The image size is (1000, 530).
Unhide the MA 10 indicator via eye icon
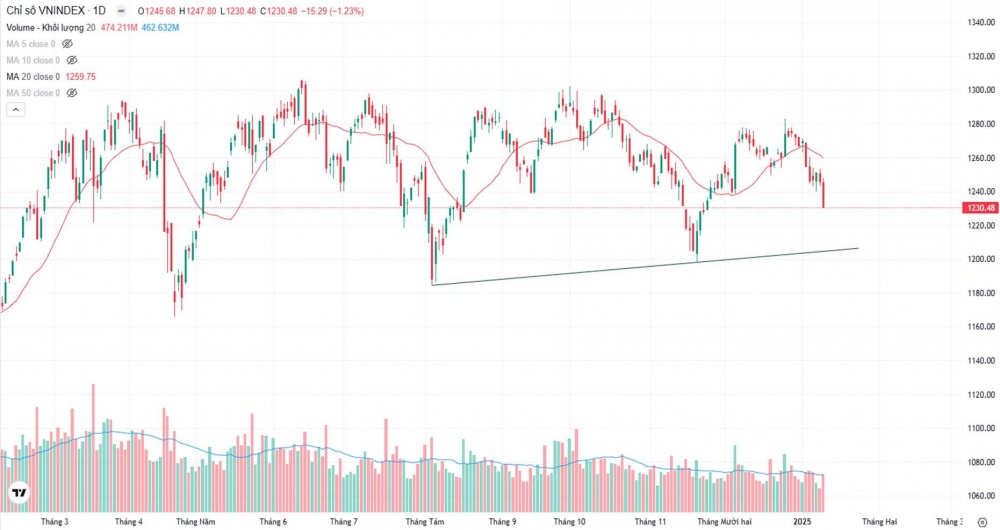pyautogui.click(x=71, y=60)
